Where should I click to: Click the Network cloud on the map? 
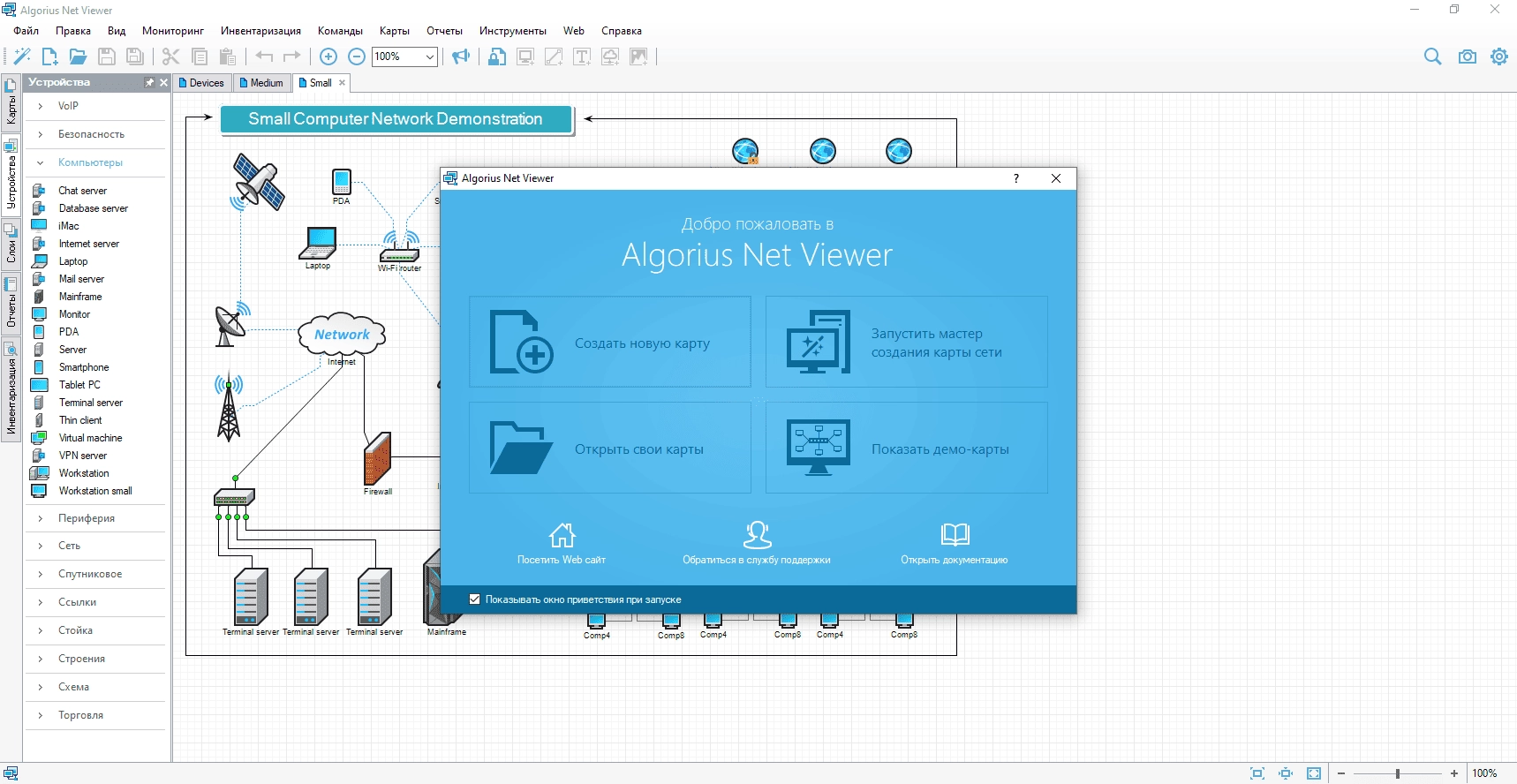(x=343, y=335)
